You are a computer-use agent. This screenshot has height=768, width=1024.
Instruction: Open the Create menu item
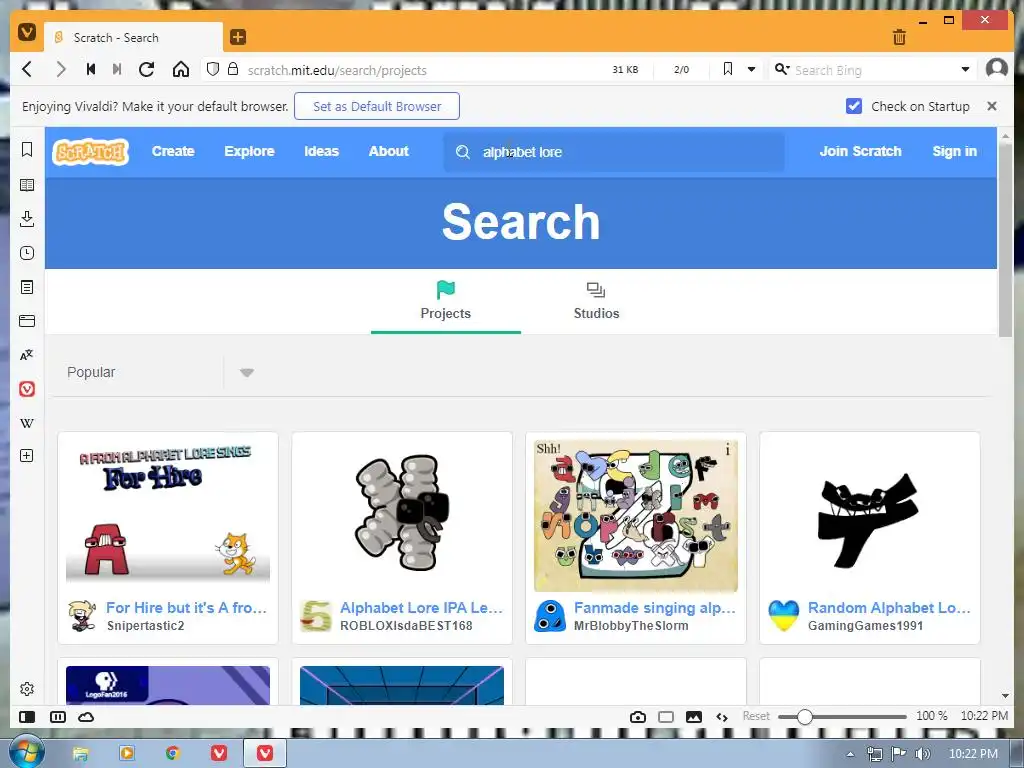click(173, 152)
